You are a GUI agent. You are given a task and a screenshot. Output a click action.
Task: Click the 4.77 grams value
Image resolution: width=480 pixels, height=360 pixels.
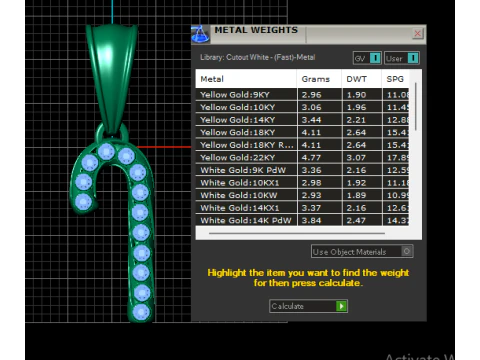click(311, 158)
